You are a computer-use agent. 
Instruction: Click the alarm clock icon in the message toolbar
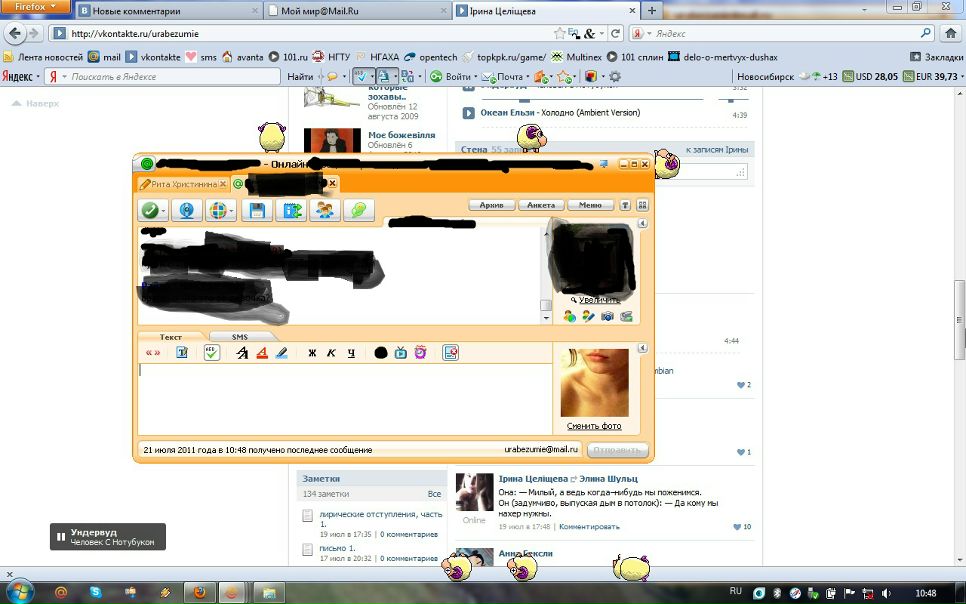(x=421, y=352)
